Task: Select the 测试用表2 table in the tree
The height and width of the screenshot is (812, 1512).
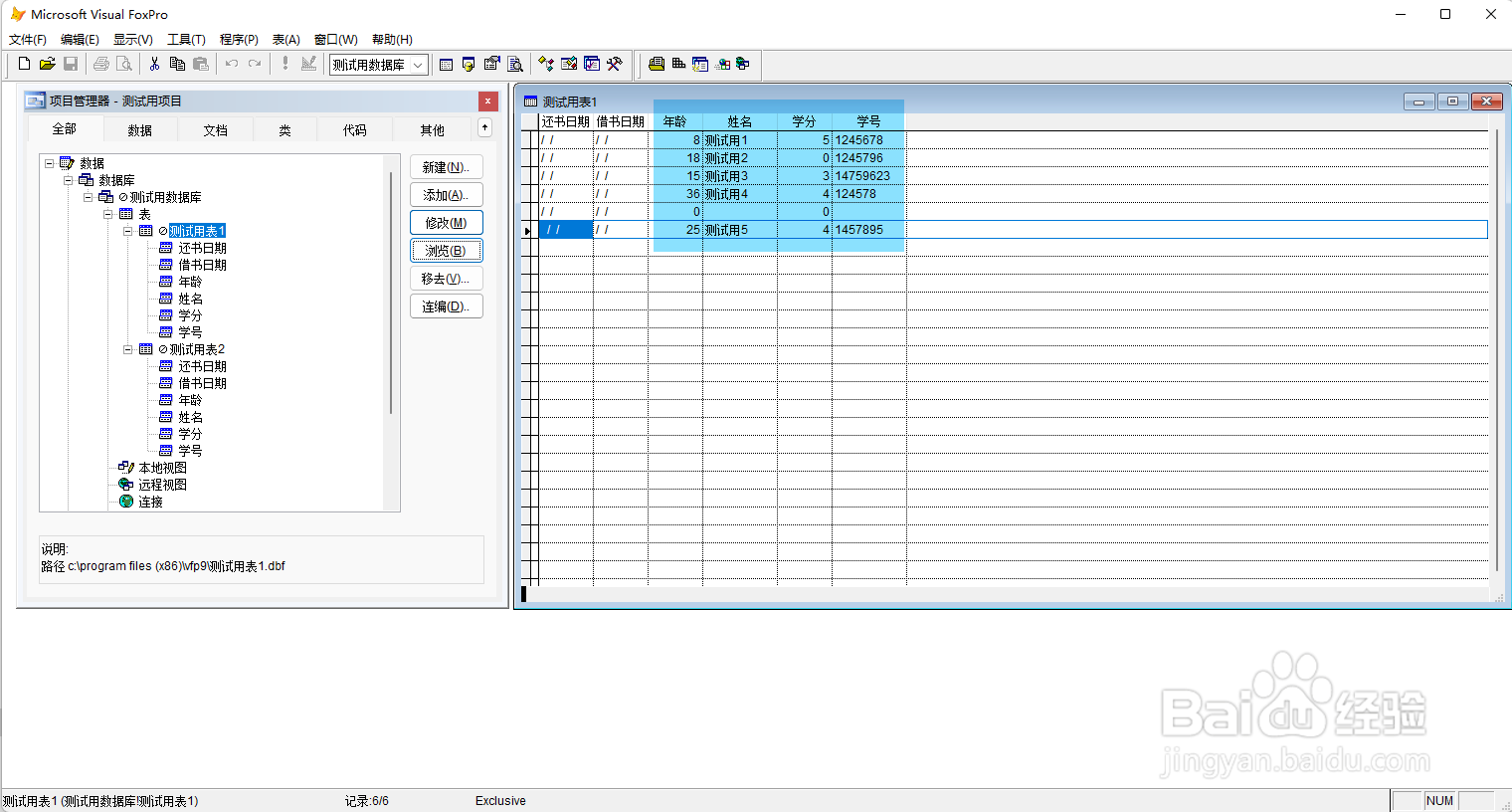Action: (197, 349)
